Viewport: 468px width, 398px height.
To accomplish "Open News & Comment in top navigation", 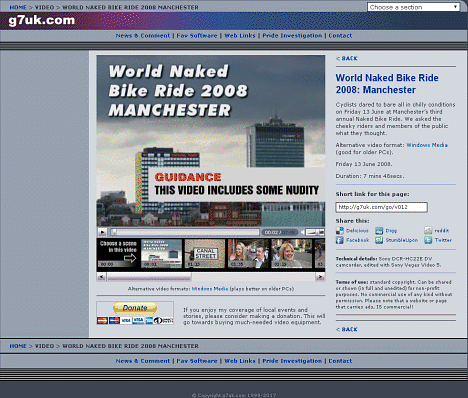I will click(x=143, y=36).
